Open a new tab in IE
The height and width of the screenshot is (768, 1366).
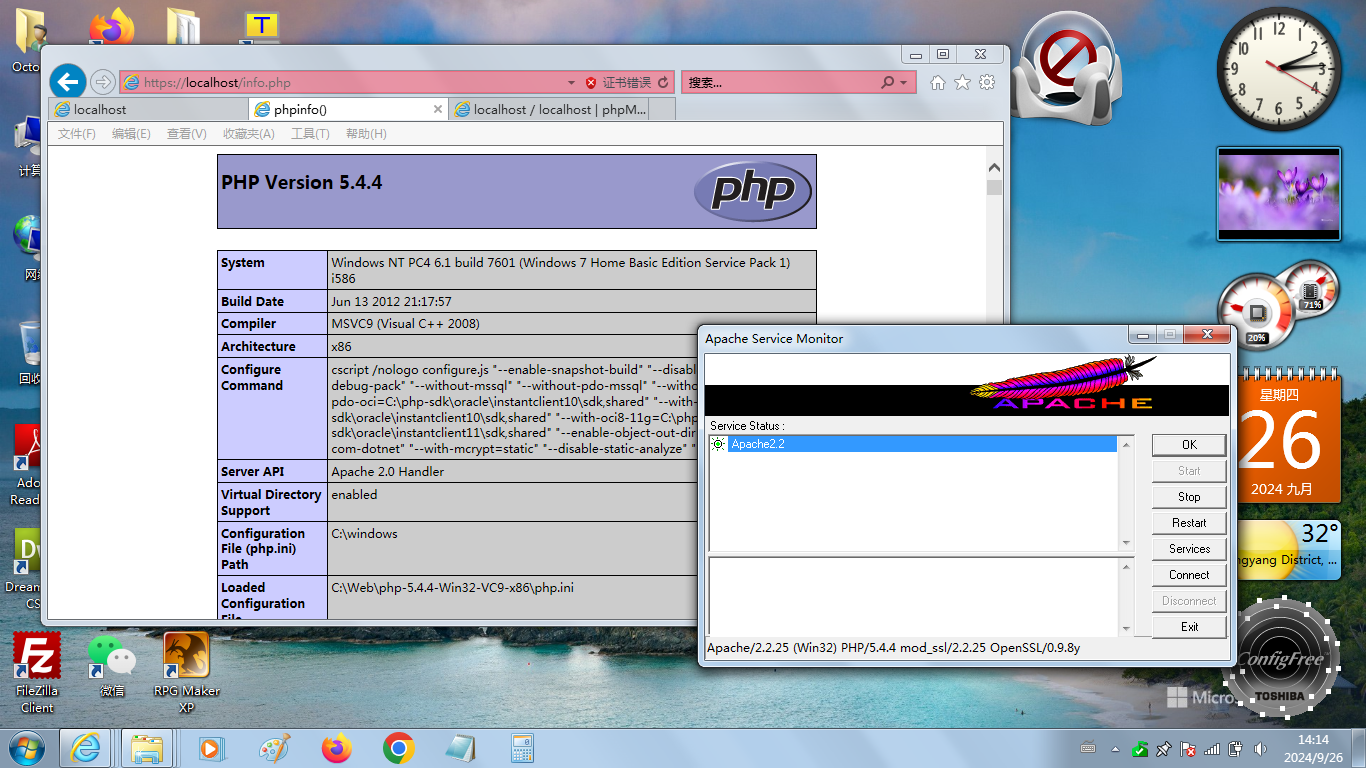[662, 109]
